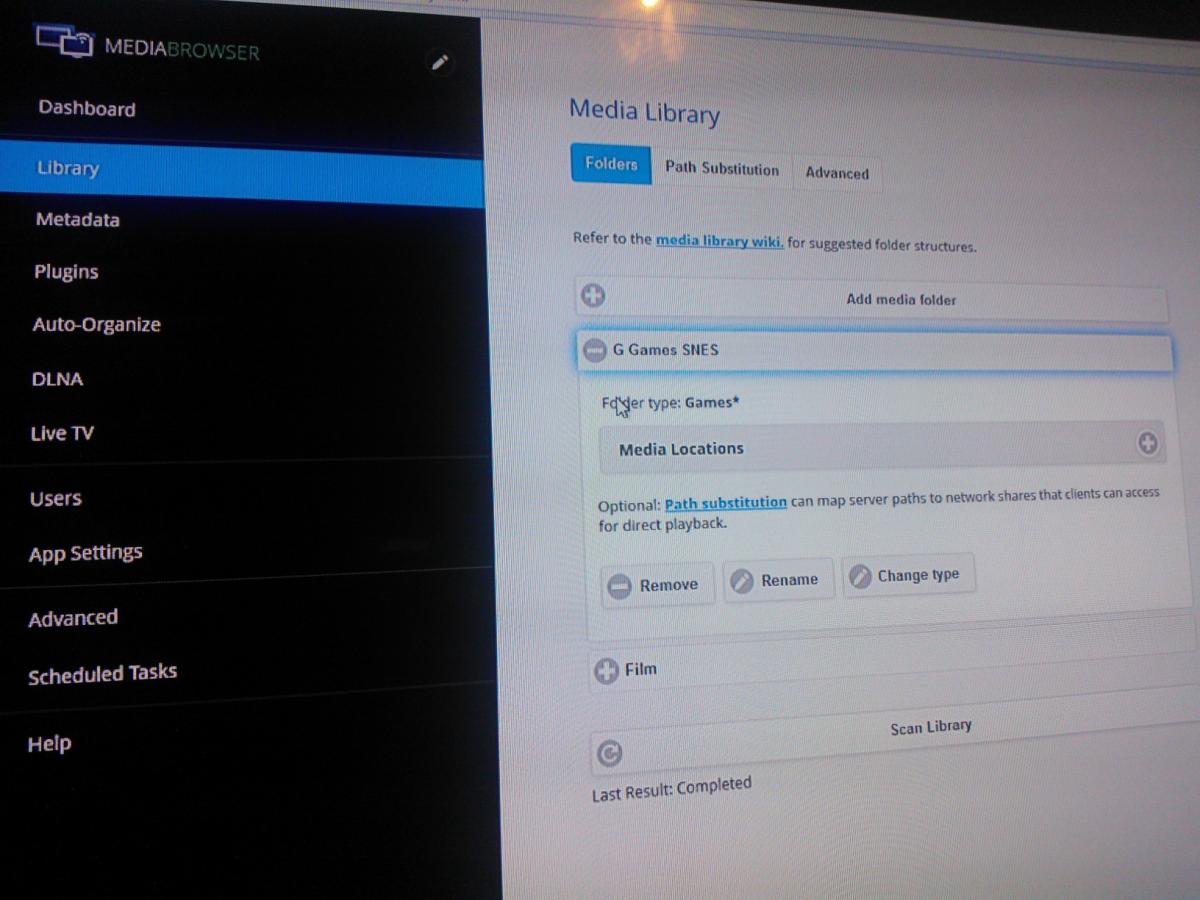The width and height of the screenshot is (1200, 900).
Task: Open the Advanced sidebar item
Action: (x=73, y=618)
